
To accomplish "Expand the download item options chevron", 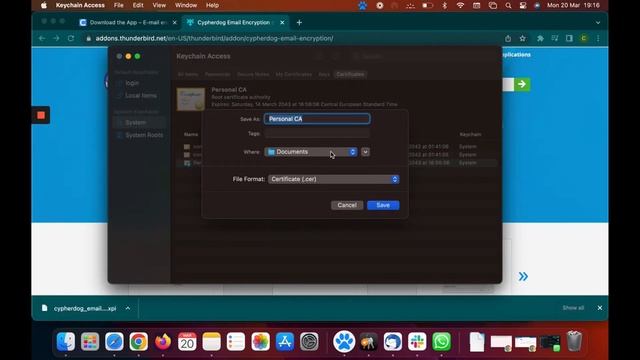I will tap(128, 308).
